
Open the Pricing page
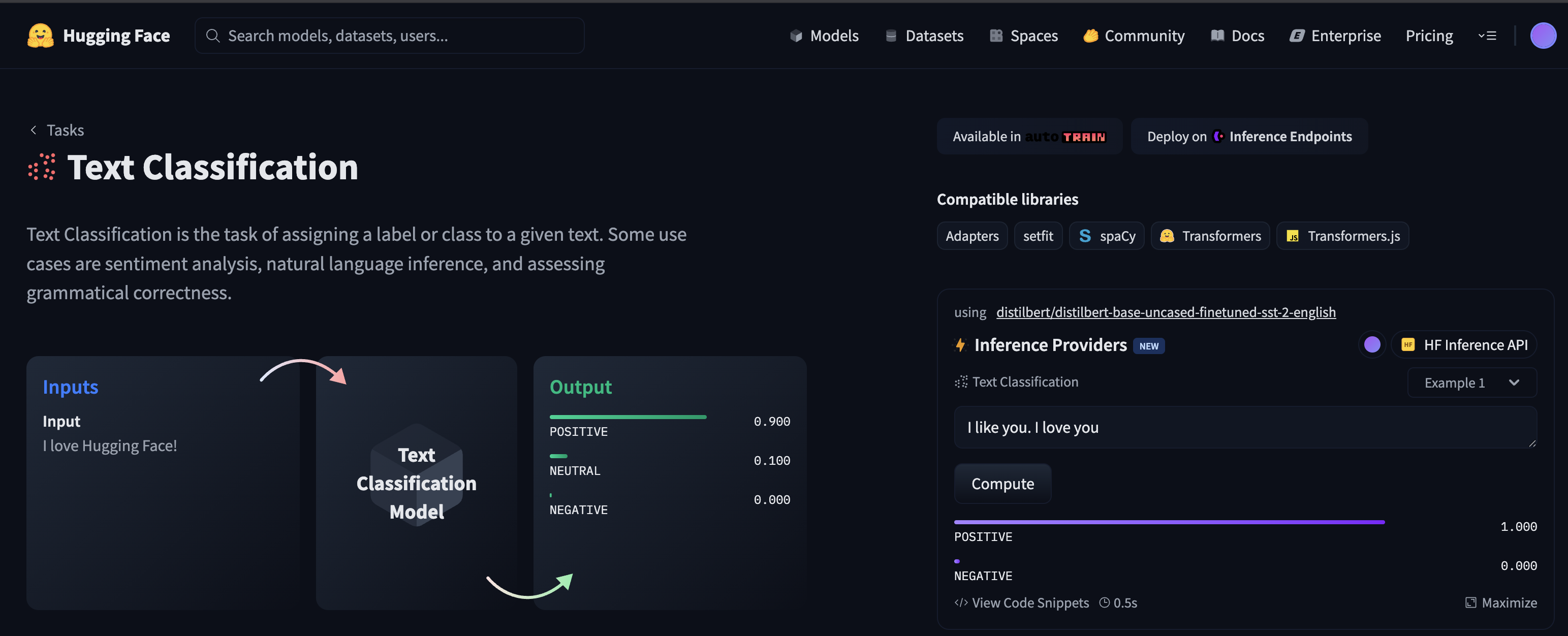1429,35
